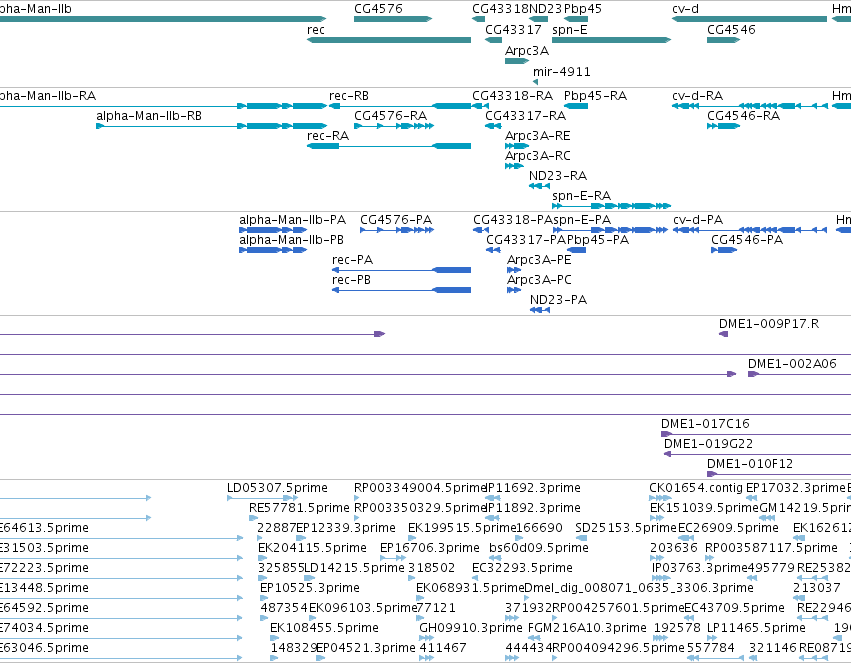Click the mir-4911 gene marker

536,82
